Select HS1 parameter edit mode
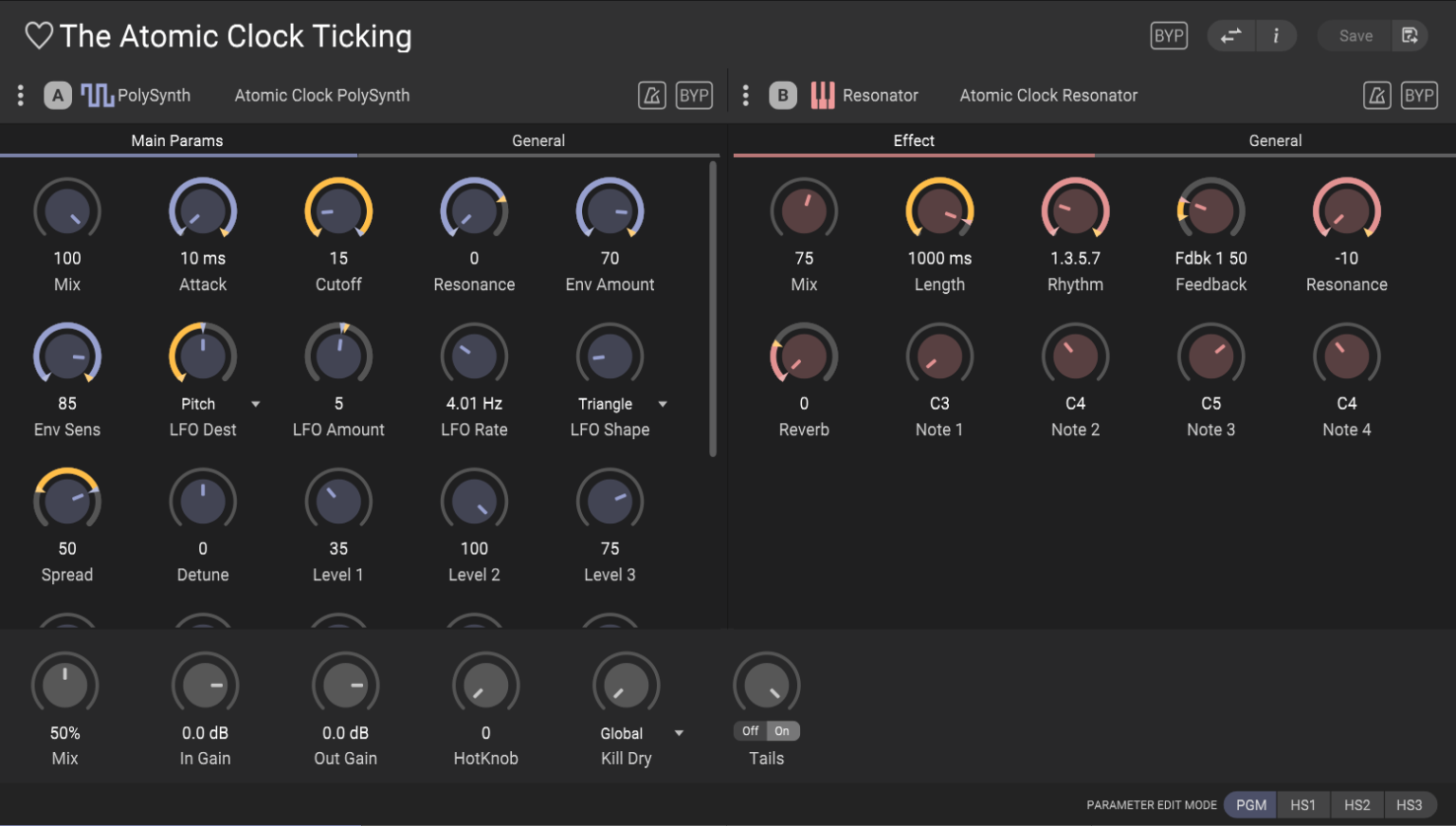This screenshot has height=826, width=1456. (1303, 805)
